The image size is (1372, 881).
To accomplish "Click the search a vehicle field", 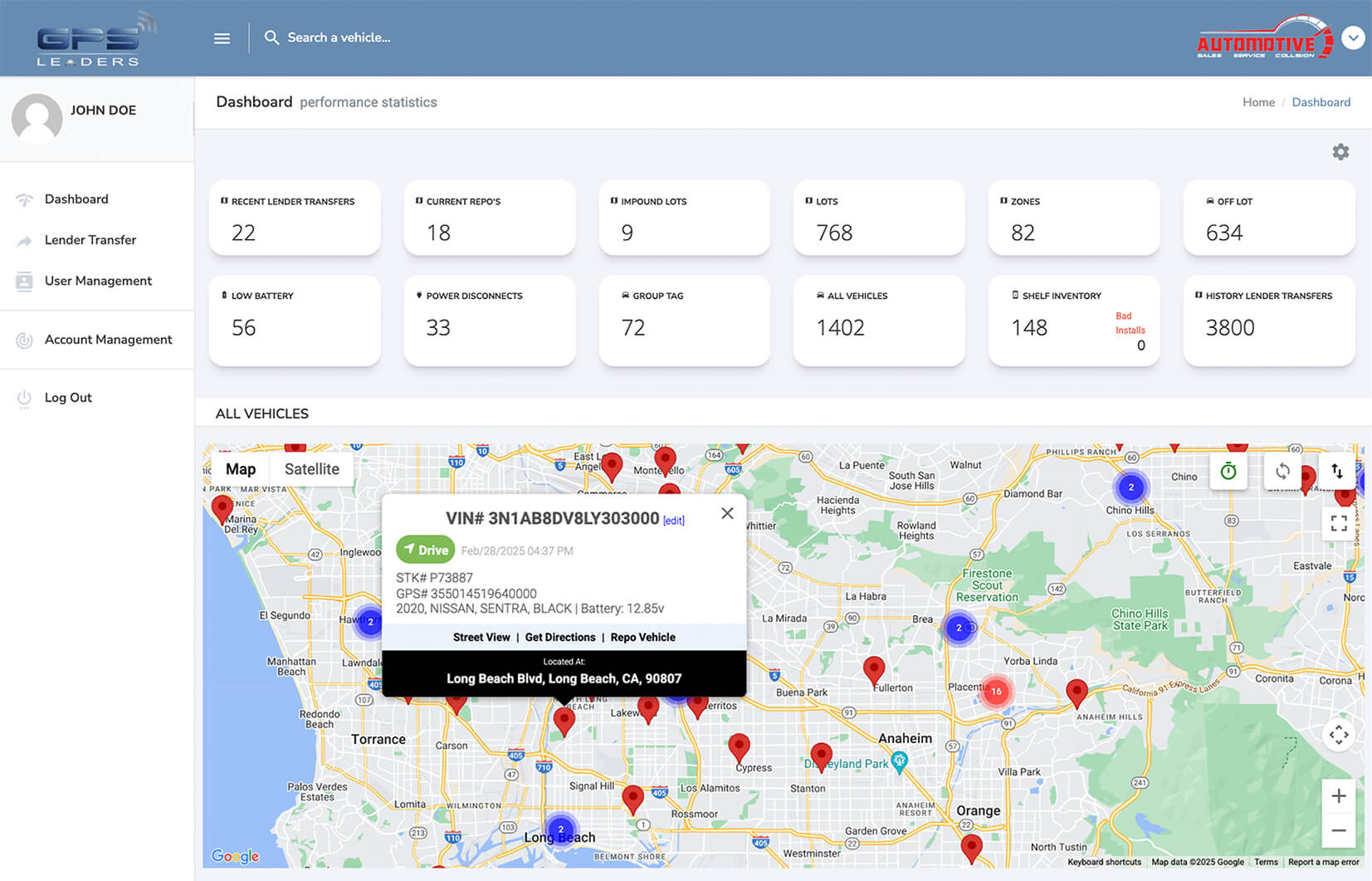I will click(x=339, y=37).
